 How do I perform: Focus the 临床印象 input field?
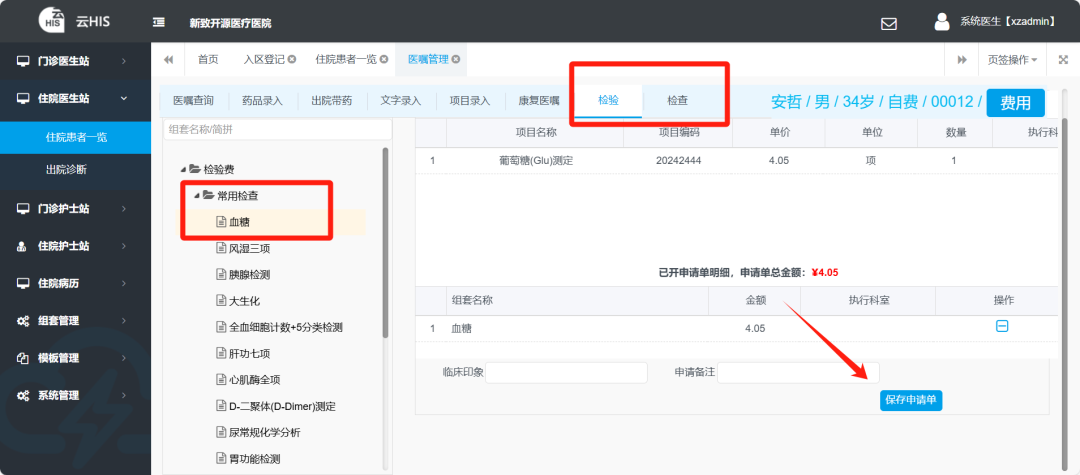pos(567,372)
